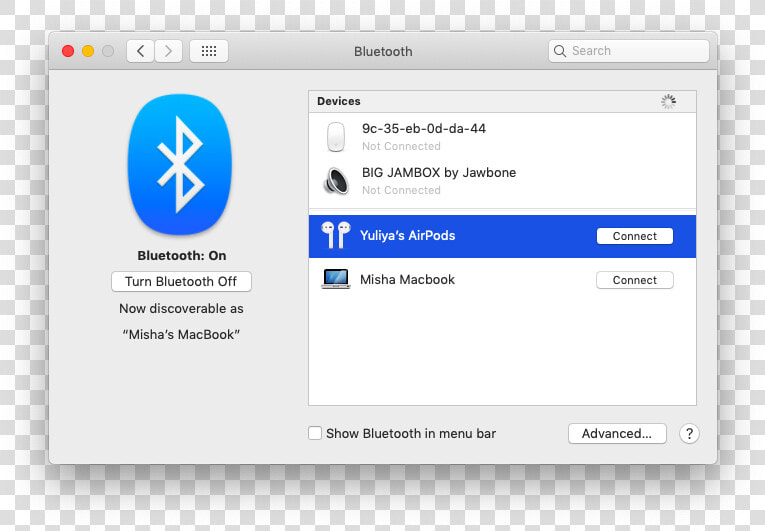Select the Misha Macbook device name
This screenshot has width=765, height=531.
coord(407,280)
